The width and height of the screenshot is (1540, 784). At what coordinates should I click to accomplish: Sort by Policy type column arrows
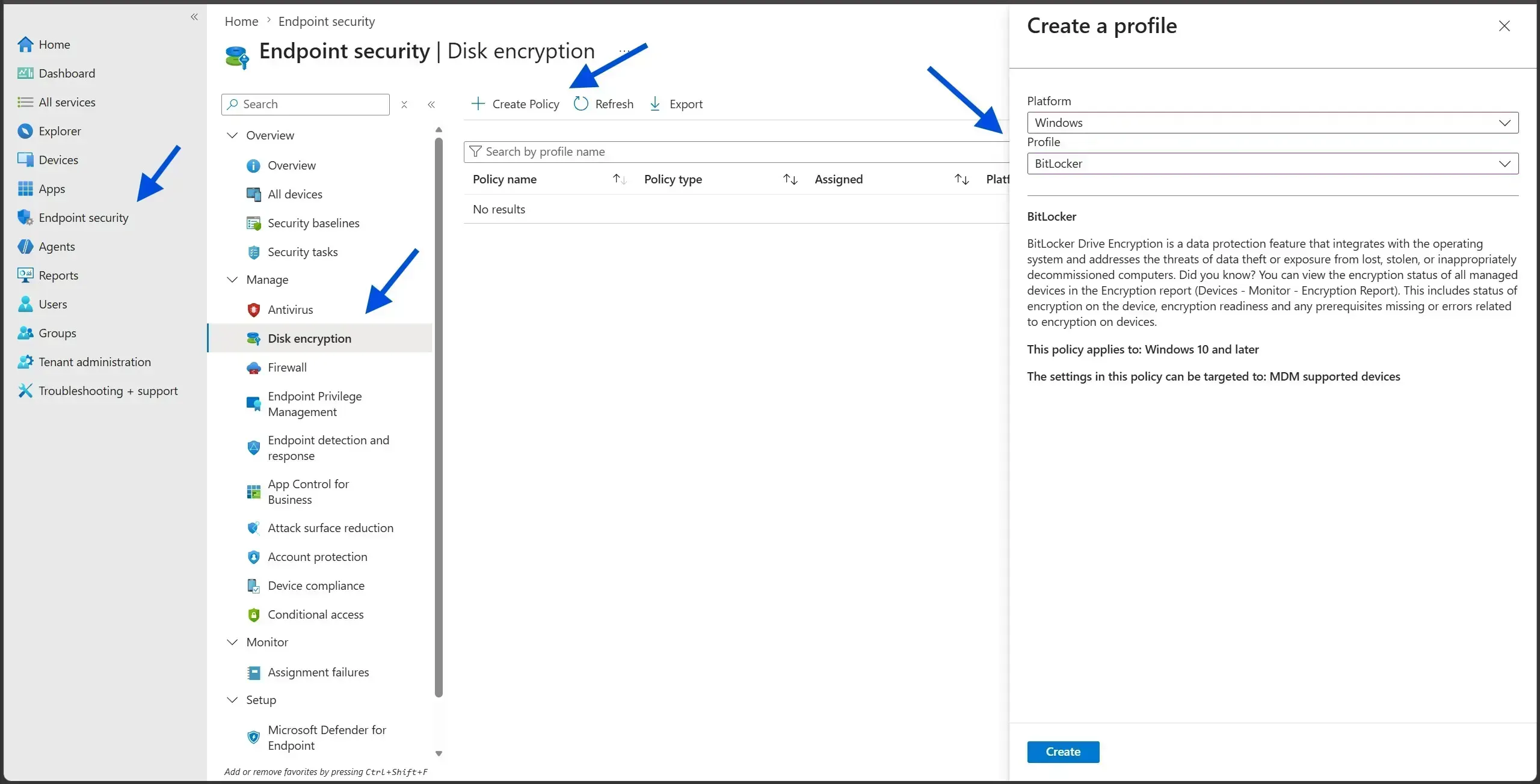click(790, 179)
